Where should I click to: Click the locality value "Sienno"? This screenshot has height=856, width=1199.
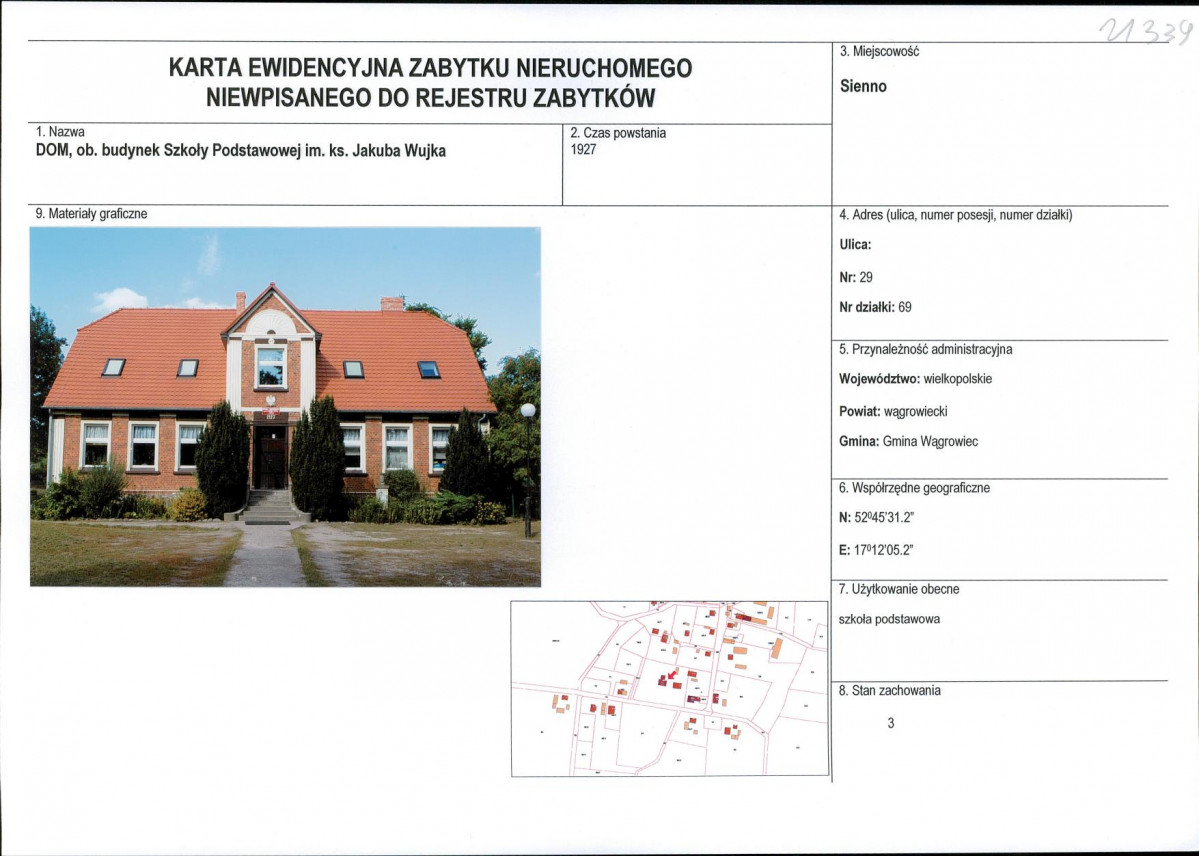tap(863, 86)
